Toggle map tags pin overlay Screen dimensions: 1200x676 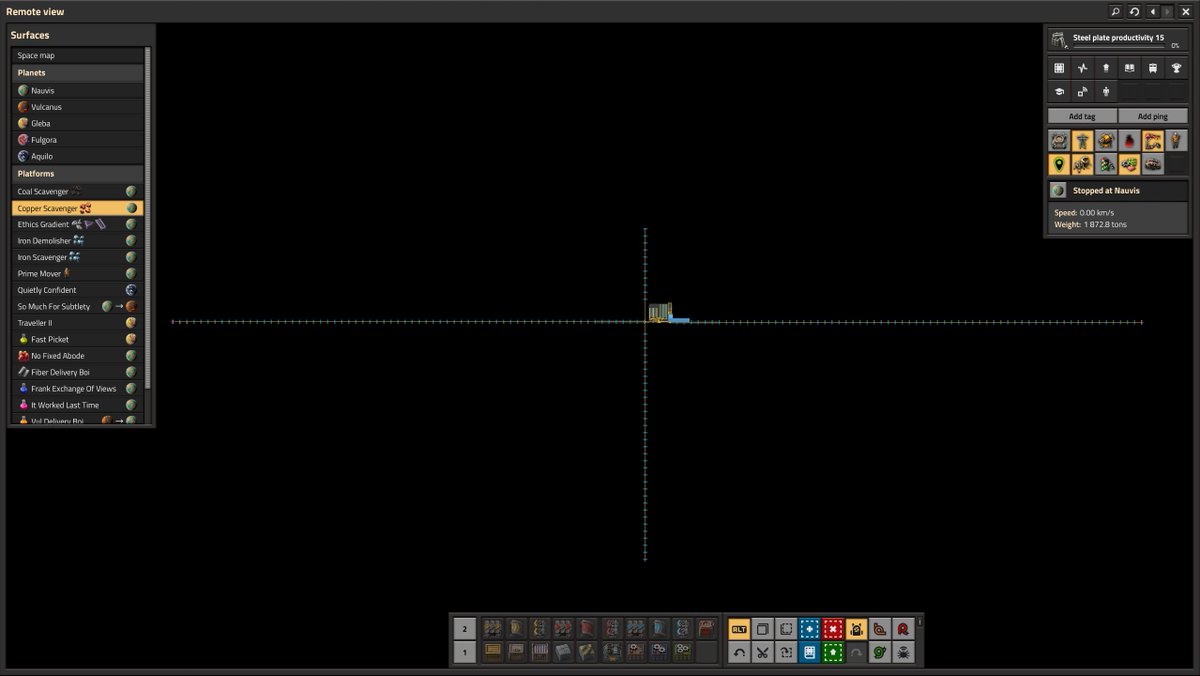pos(1059,164)
